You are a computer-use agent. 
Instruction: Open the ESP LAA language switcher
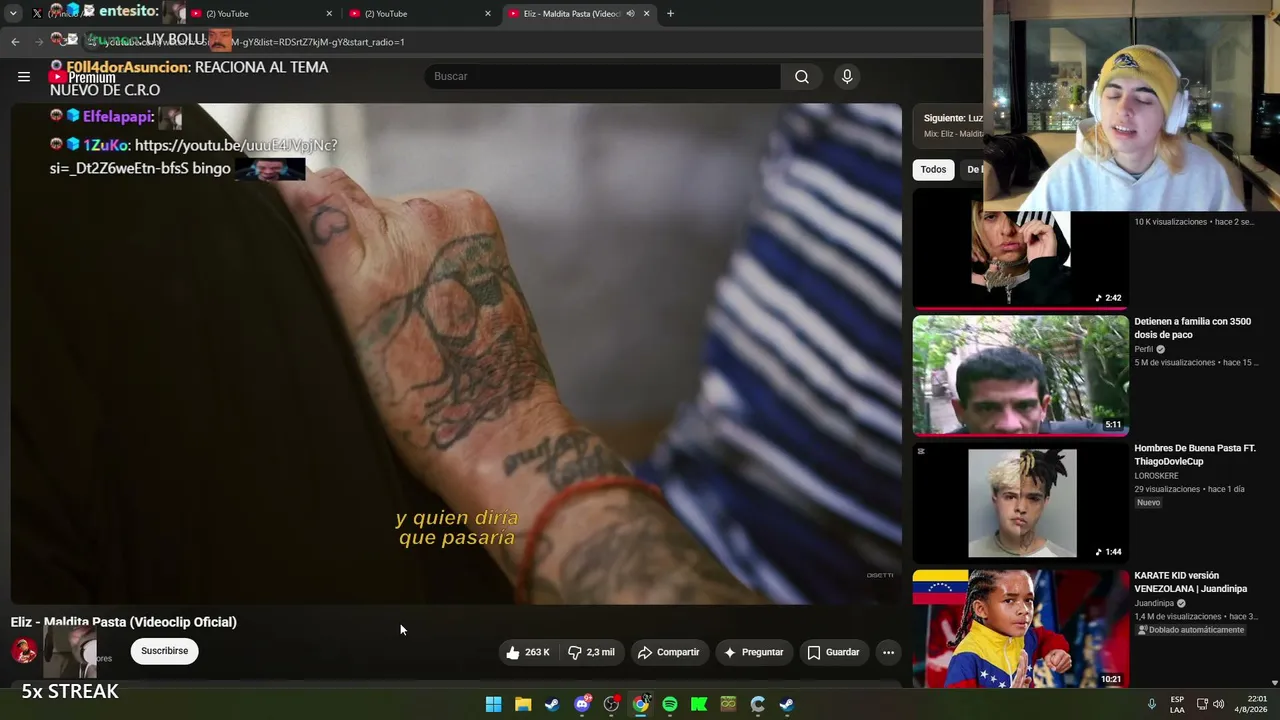coord(1177,704)
